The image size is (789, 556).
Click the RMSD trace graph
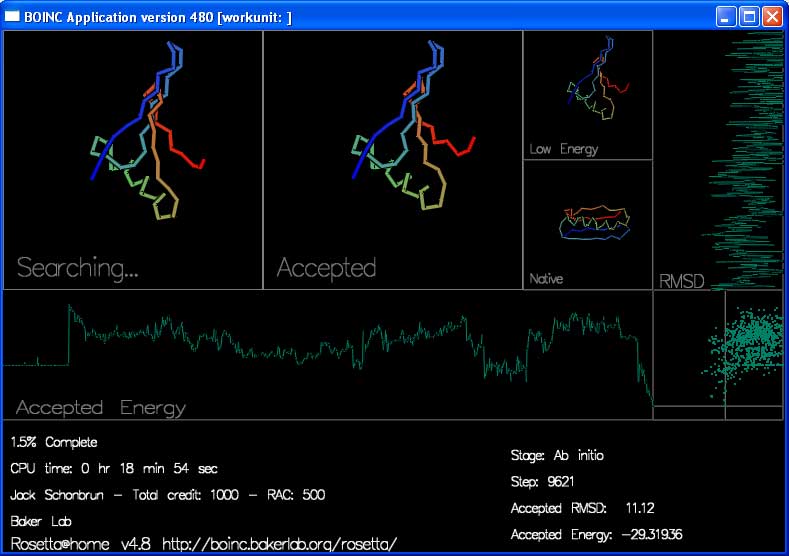718,160
